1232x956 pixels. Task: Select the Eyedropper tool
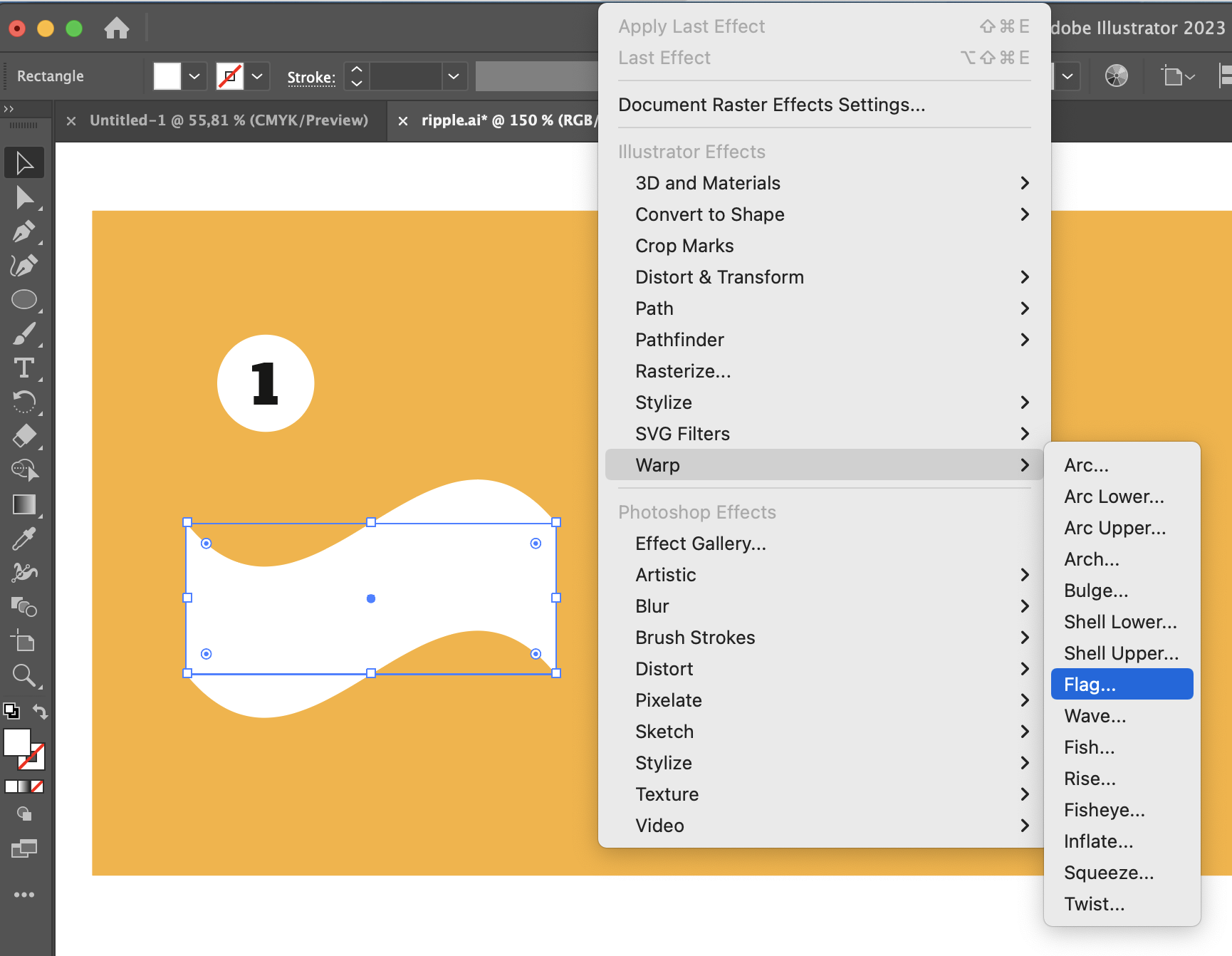[x=24, y=539]
